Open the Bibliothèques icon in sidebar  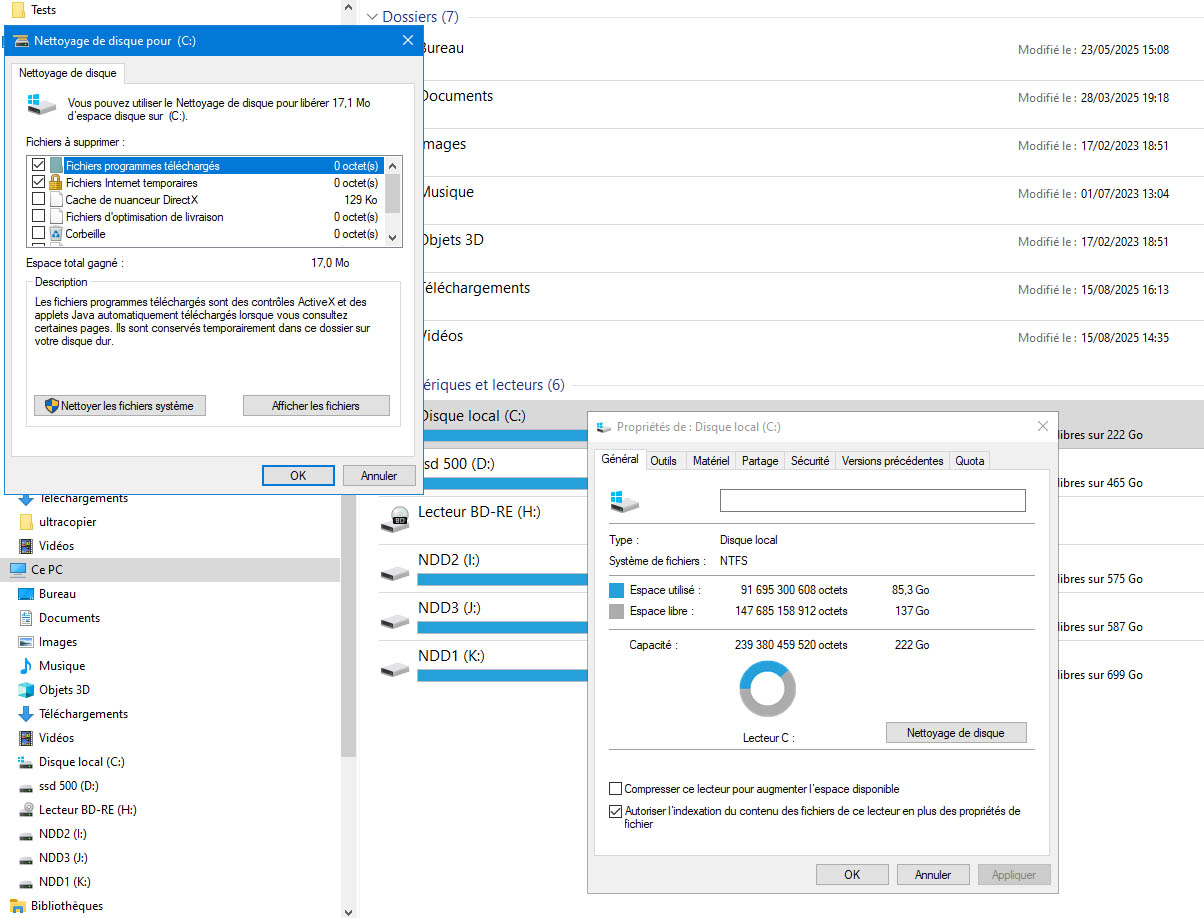(x=18, y=906)
